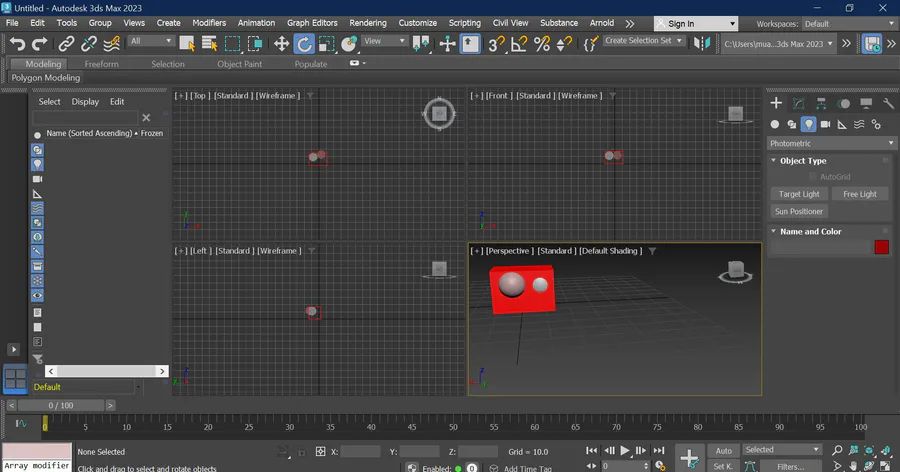Screen dimensions: 900x472
Task: Select the Space Warps category icon
Action: coord(859,124)
